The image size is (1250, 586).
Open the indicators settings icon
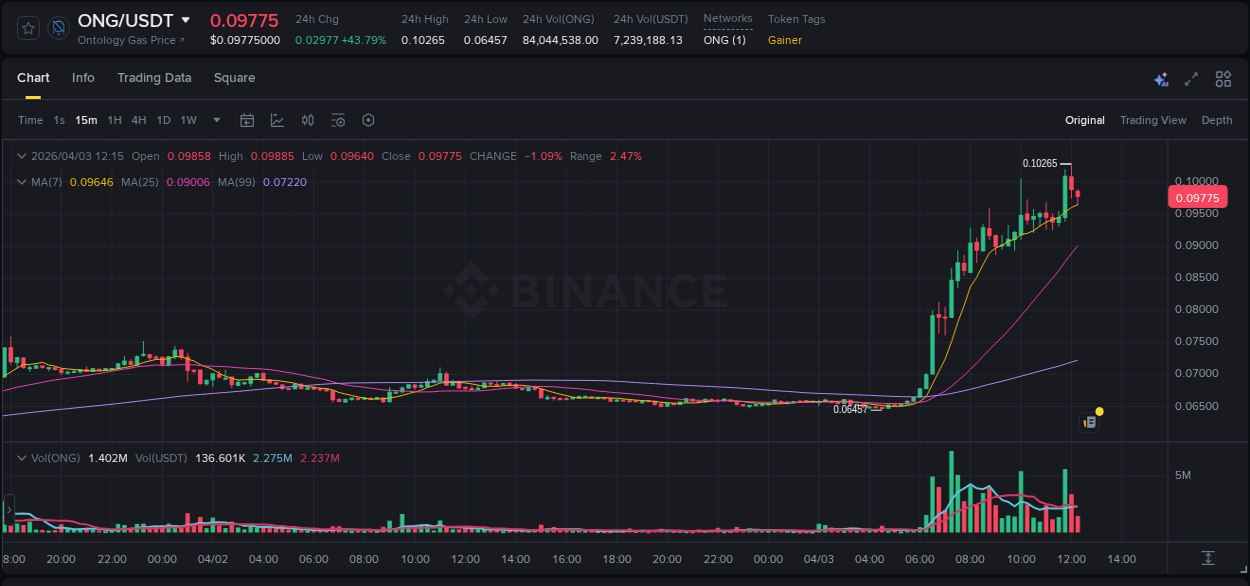coord(338,120)
